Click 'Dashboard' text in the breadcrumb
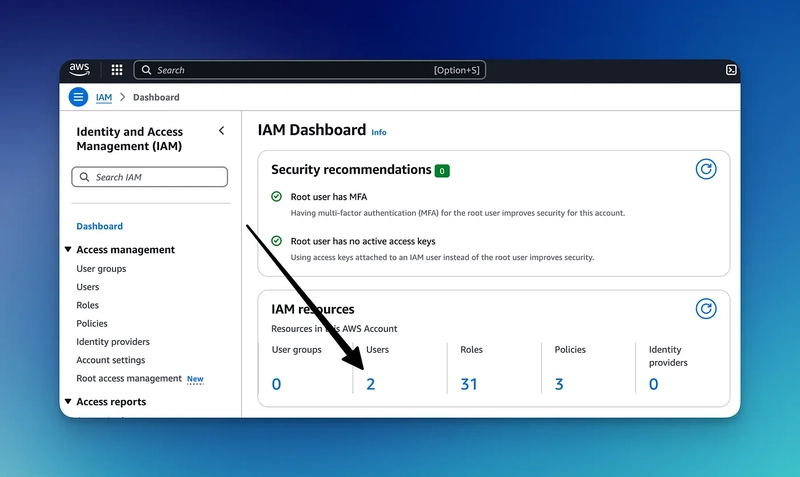Image resolution: width=800 pixels, height=477 pixels. 156,97
